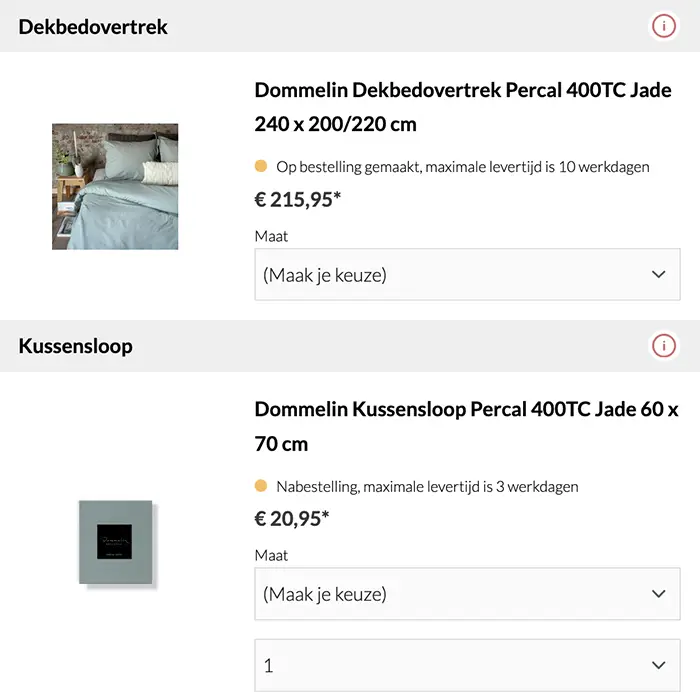Screen dimensions: 700x700
Task: Click the € 20,95 price
Action: click(x=292, y=518)
